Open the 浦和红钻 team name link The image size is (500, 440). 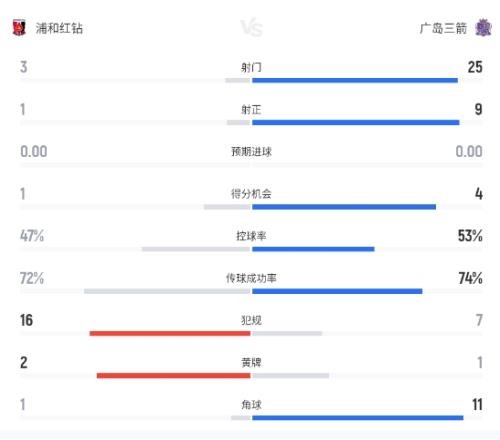tap(59, 28)
